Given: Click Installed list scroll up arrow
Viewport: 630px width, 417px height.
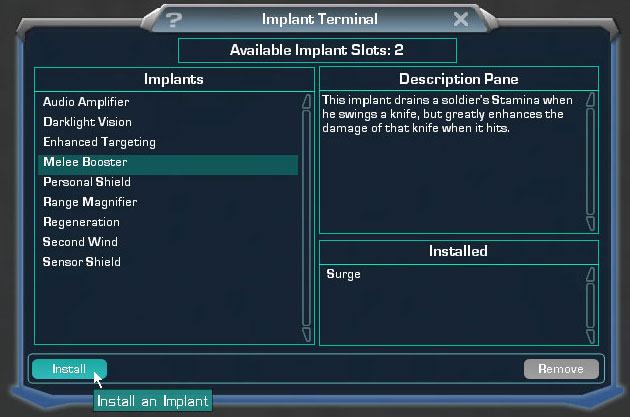Looking at the screenshot, I should tap(590, 274).
